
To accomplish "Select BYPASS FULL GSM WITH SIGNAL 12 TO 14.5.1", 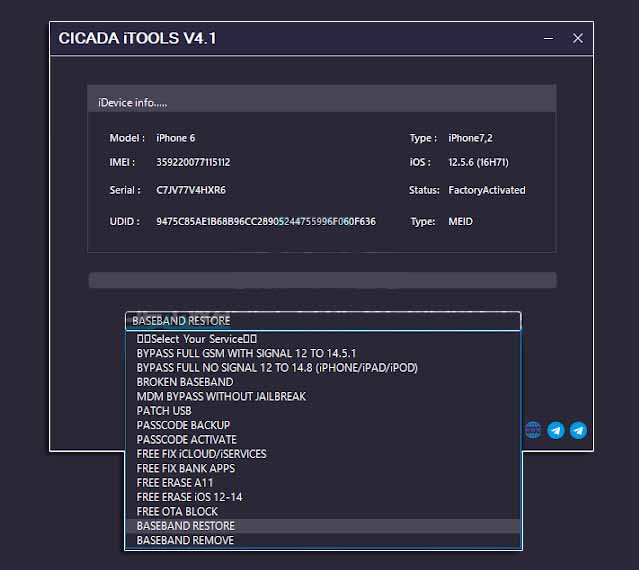I will pyautogui.click(x=323, y=353).
